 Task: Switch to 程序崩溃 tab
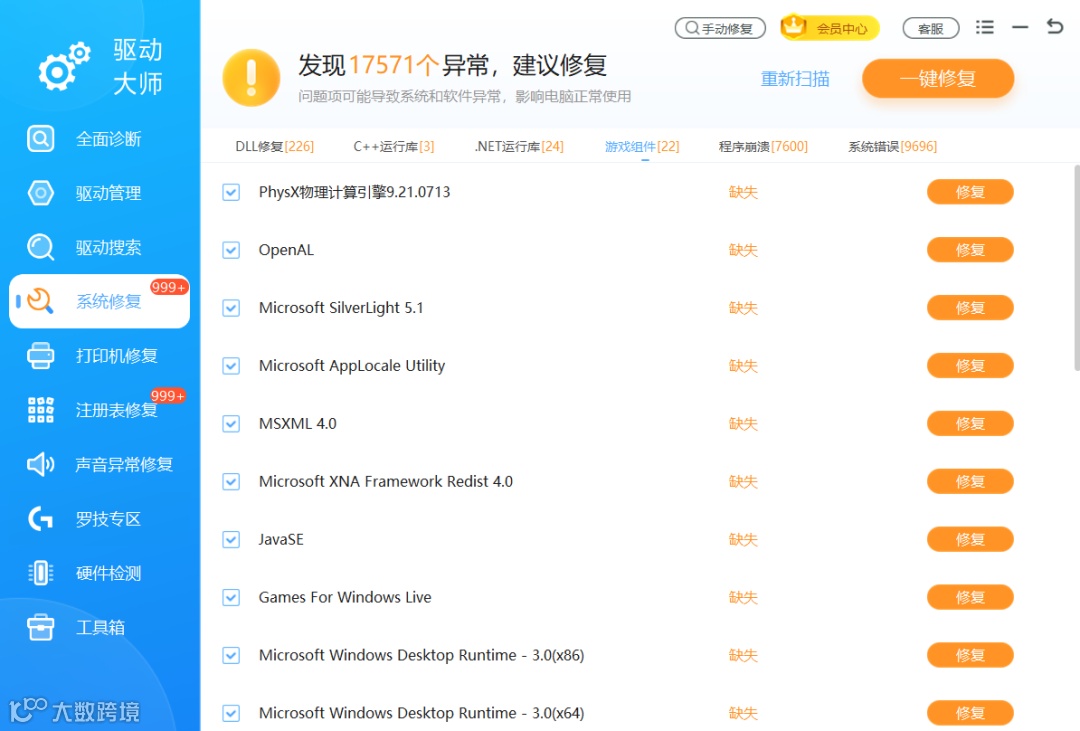(x=763, y=146)
